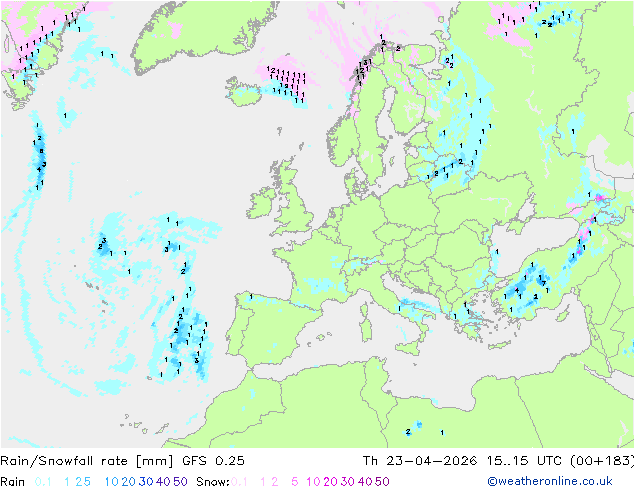Select the Rain legend value 10
The image size is (634, 490).
[112, 482]
